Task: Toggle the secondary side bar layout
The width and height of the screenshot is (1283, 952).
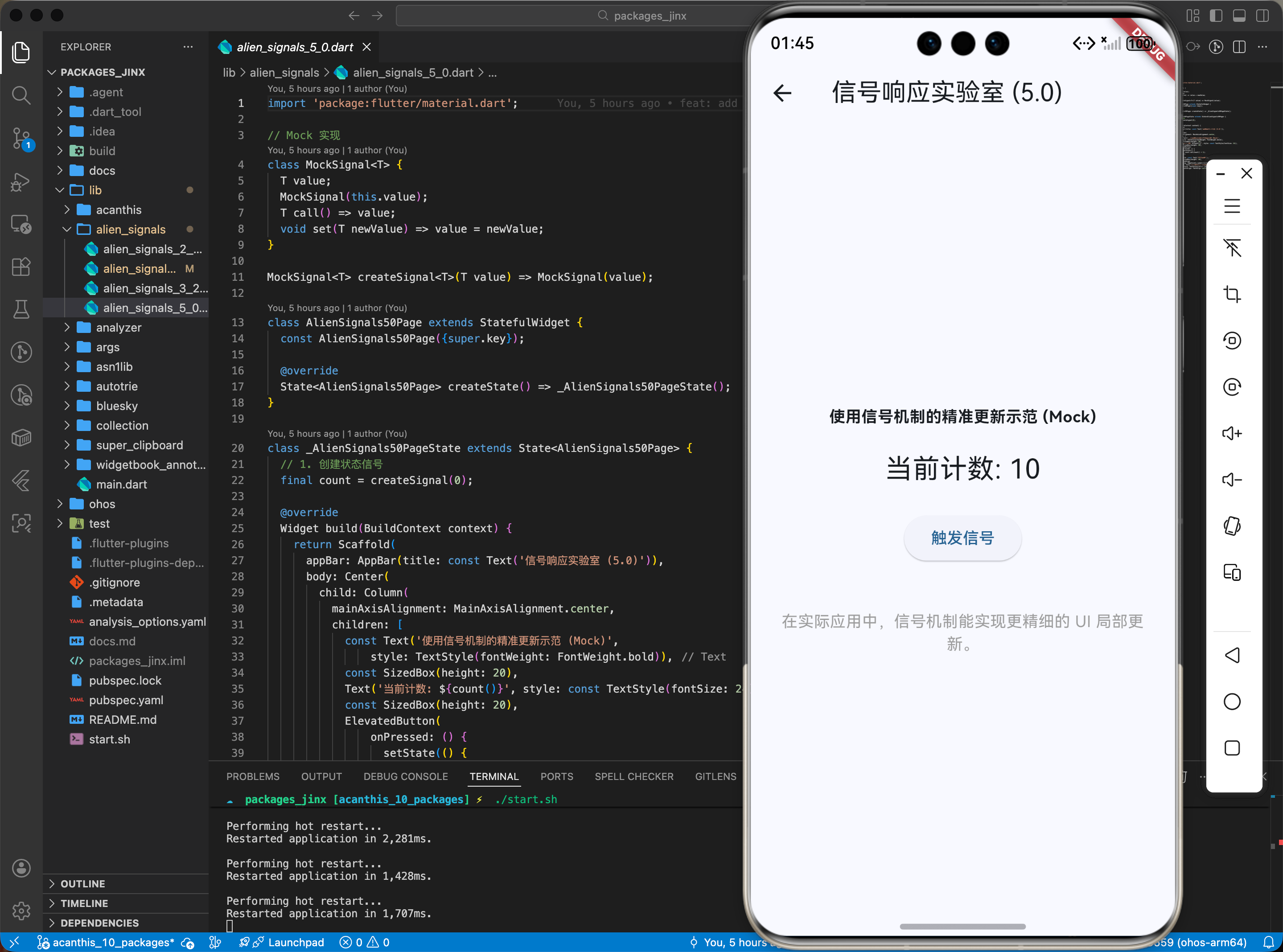Action: pos(1262,16)
